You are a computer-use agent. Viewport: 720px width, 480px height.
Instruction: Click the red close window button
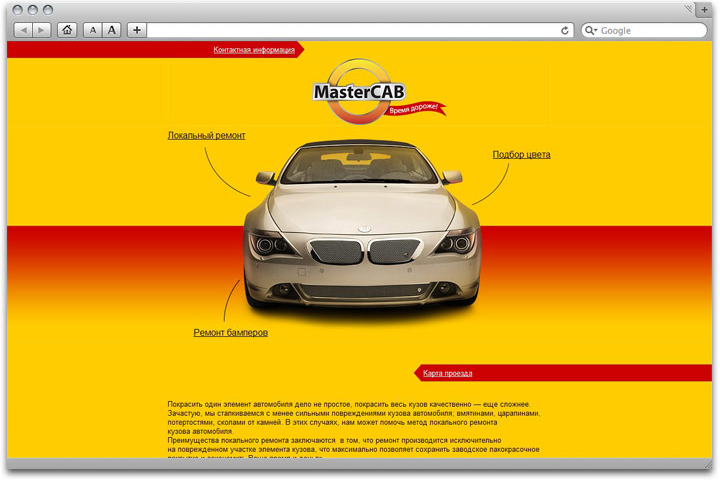click(17, 9)
